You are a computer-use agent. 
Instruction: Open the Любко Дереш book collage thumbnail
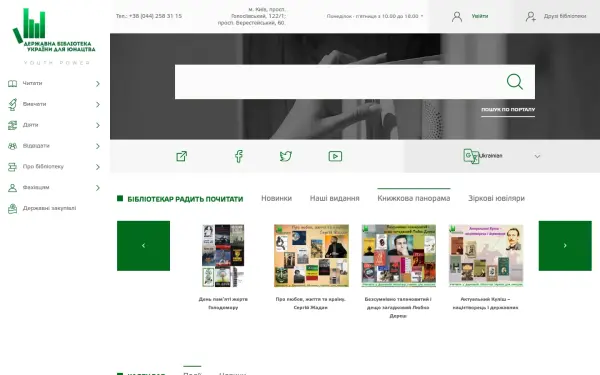(398, 256)
